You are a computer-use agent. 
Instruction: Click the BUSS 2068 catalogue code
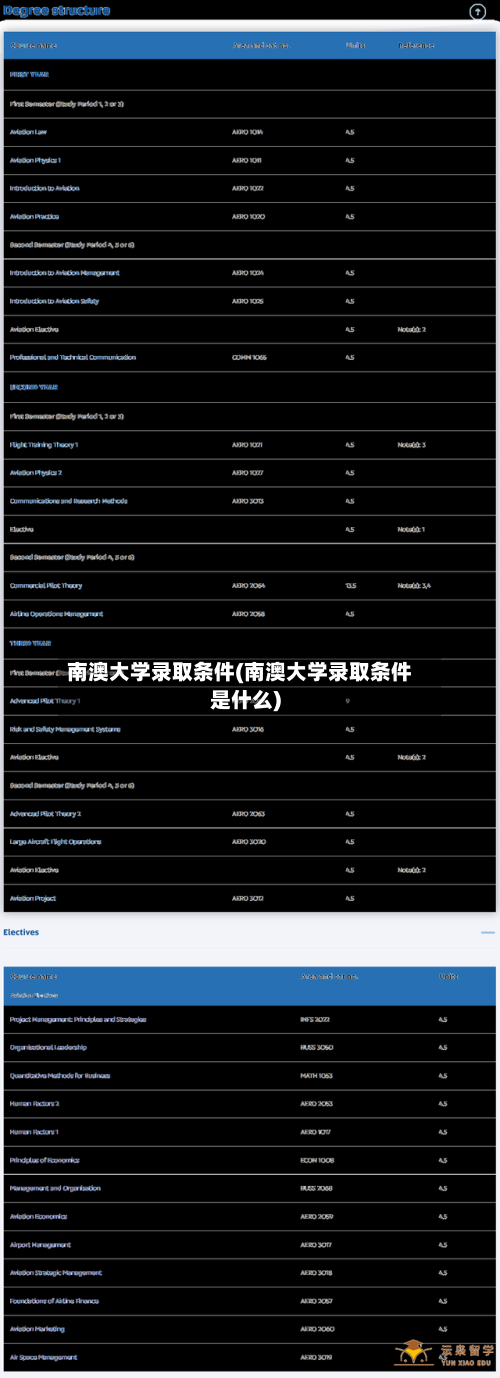316,1188
